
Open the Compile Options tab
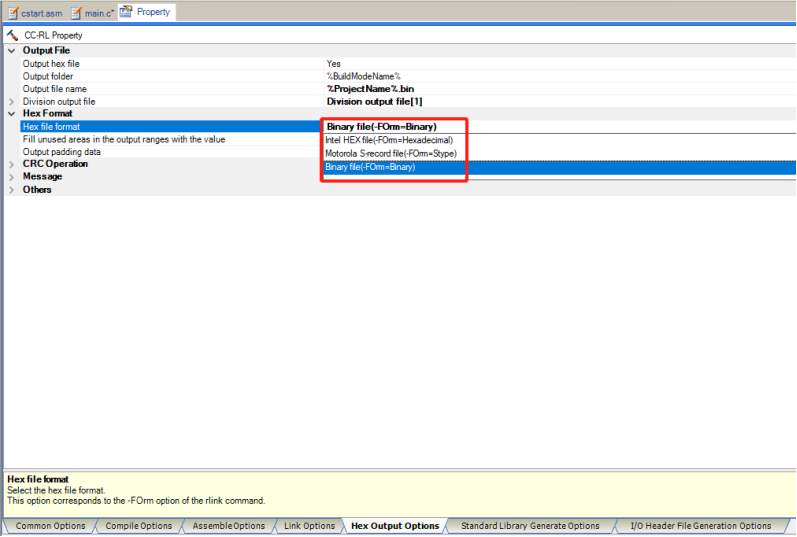[138, 526]
